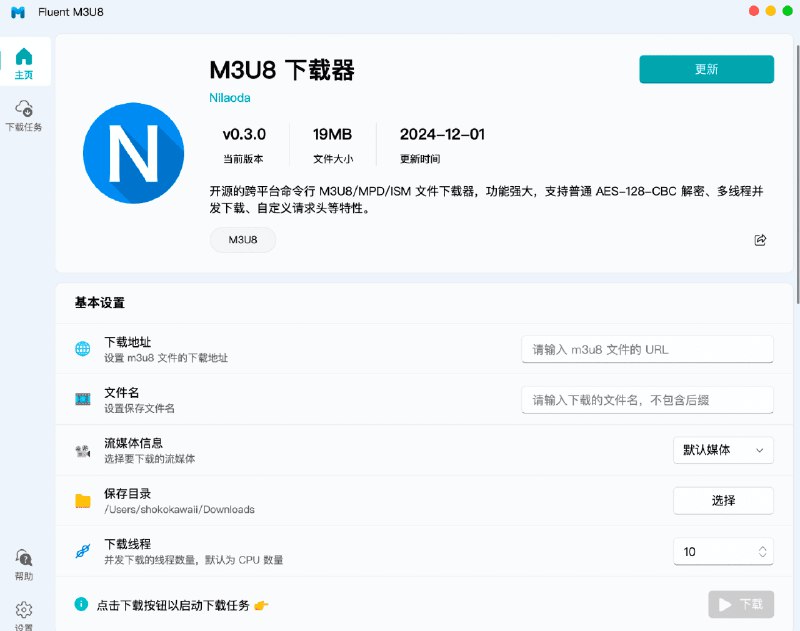Switch to the 主页 (Home) tab
Viewport: 800px width, 631px height.
point(24,64)
